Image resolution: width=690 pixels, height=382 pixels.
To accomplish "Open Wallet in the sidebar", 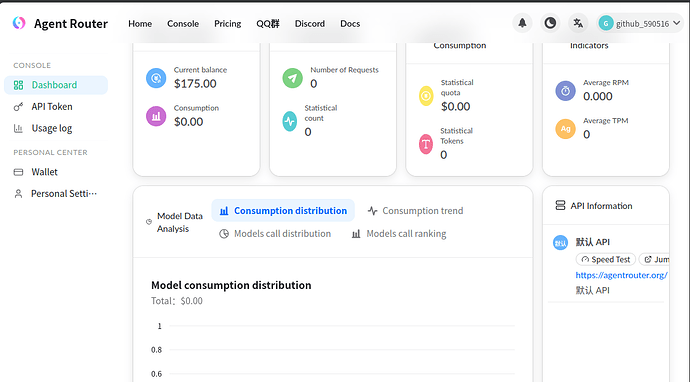I will pyautogui.click(x=56, y=172).
